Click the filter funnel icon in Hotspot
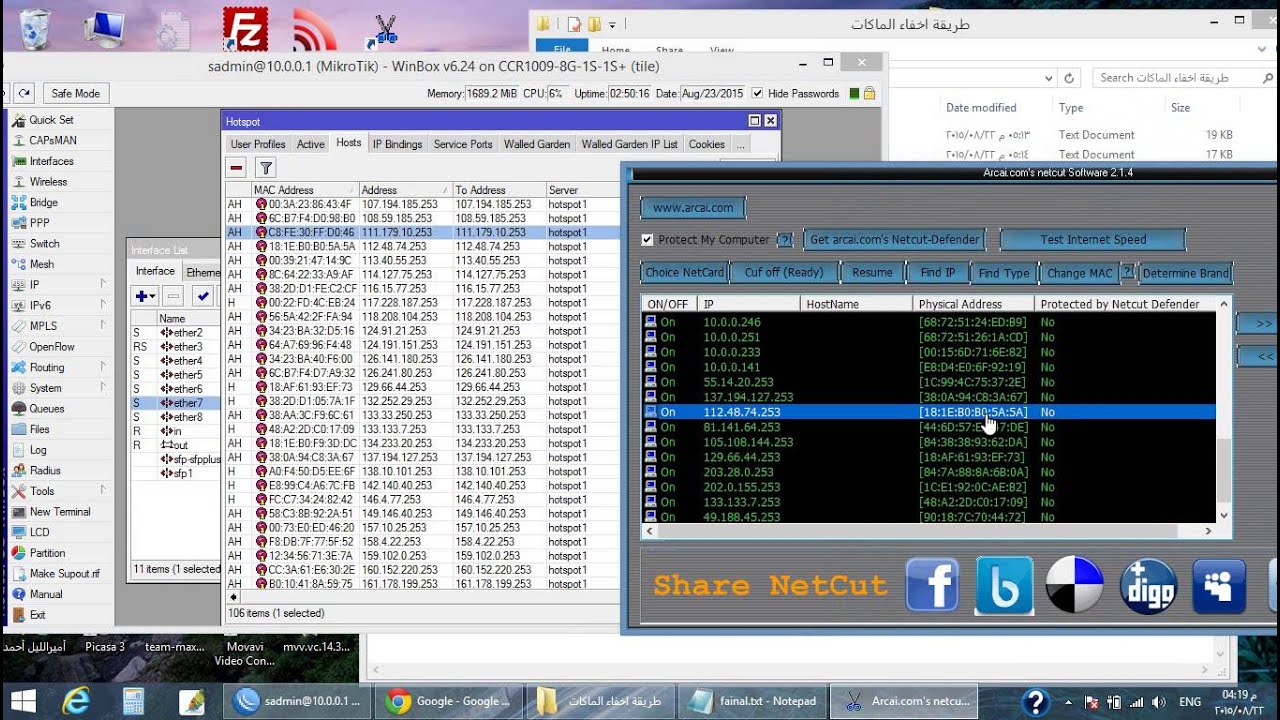 [265, 168]
